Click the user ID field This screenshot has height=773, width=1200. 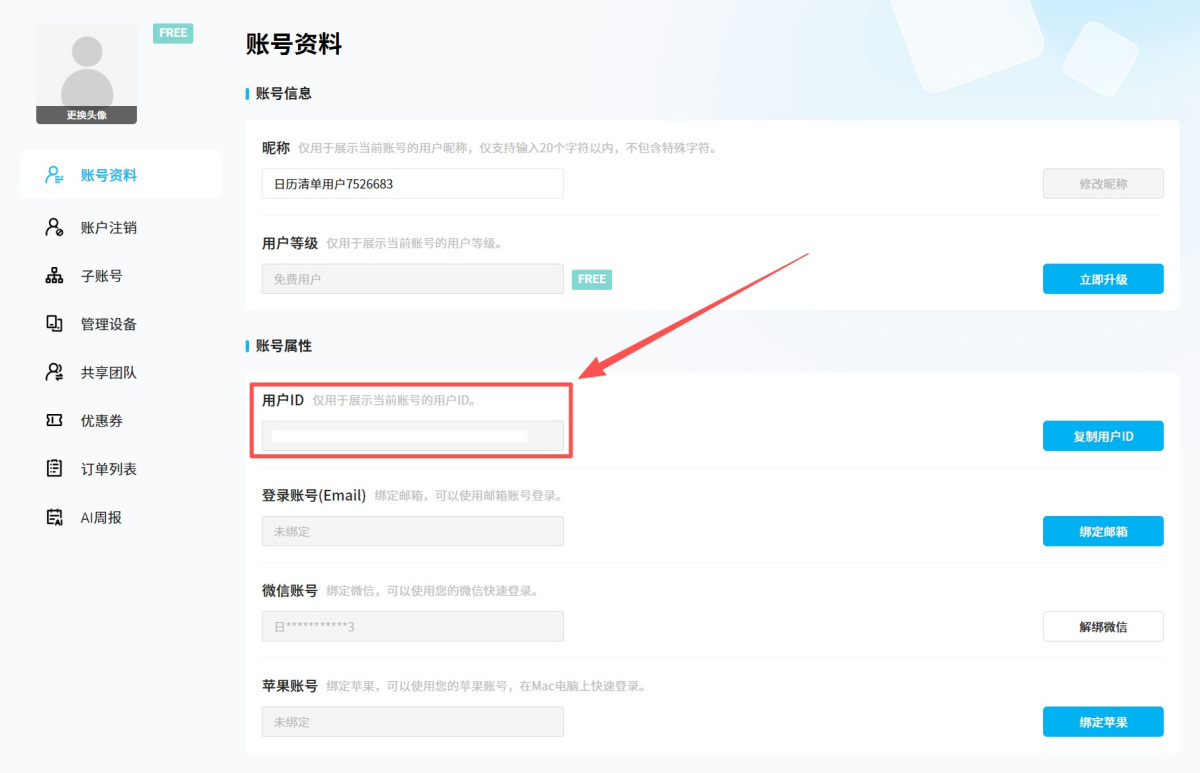tap(412, 436)
